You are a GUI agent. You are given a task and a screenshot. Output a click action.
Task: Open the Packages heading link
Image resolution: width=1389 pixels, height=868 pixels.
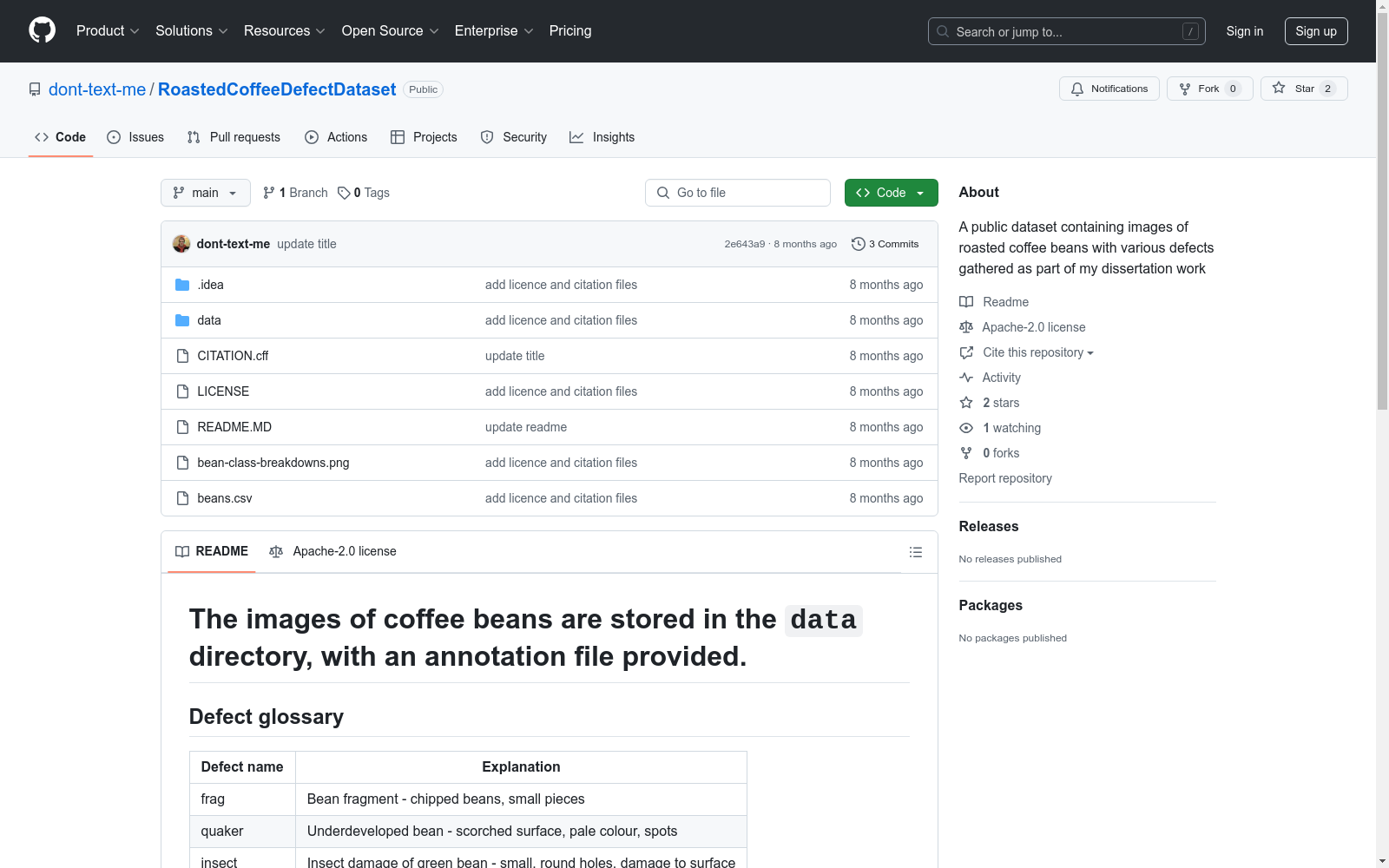click(991, 605)
